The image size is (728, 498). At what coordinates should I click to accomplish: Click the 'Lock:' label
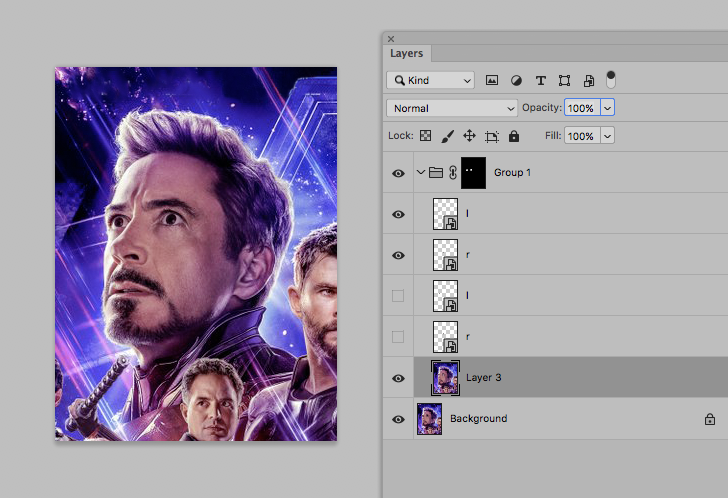click(400, 136)
